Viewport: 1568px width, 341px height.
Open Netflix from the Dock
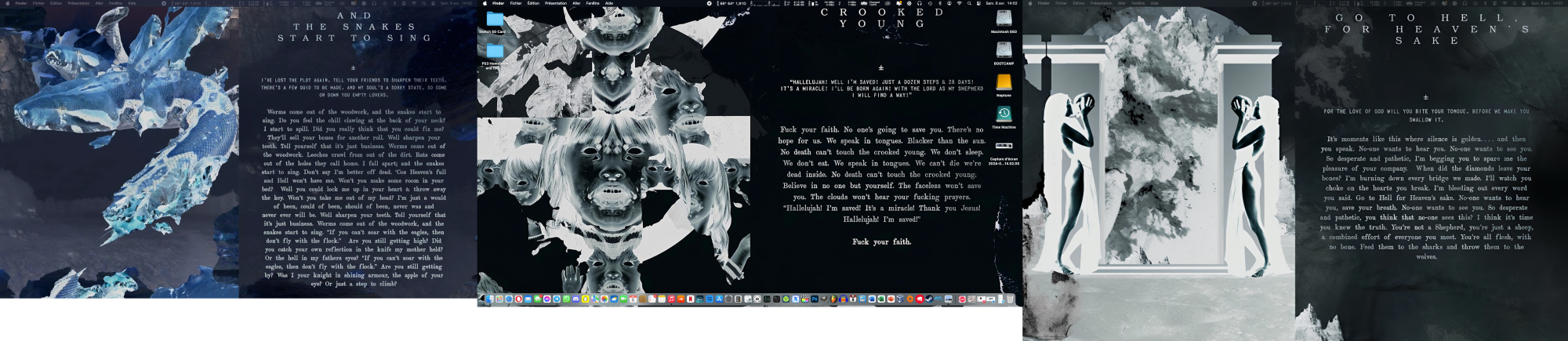[x=690, y=299]
